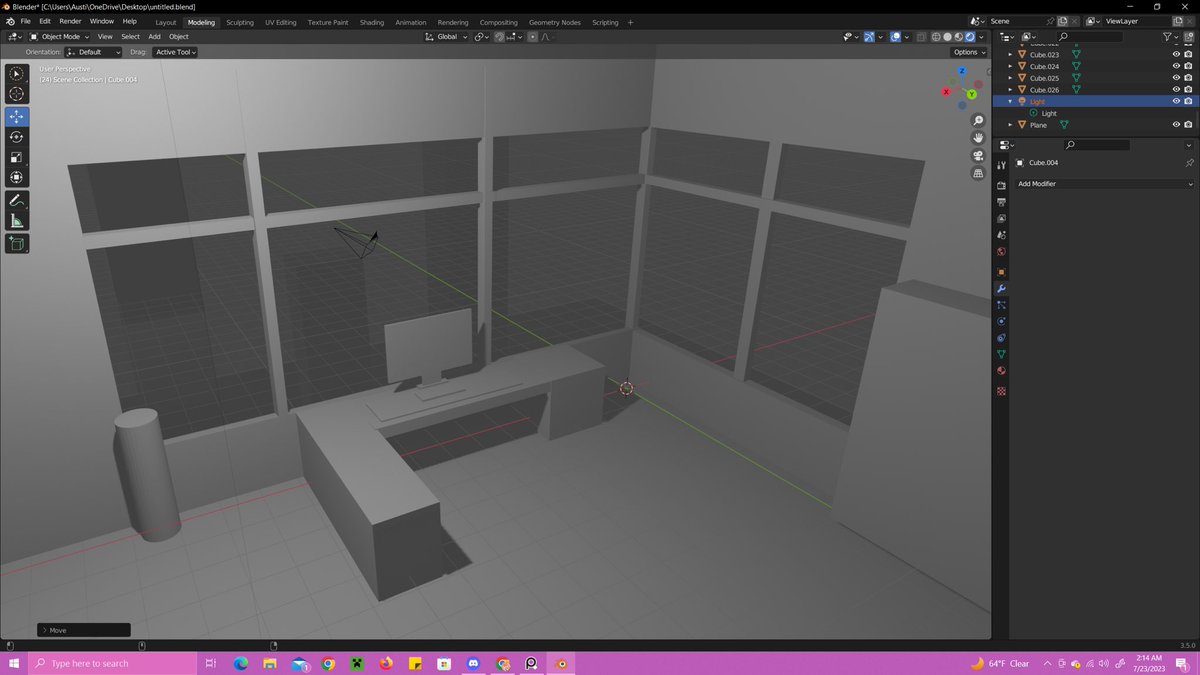Open the View Layer properties tab
The width and height of the screenshot is (1200, 675).
pos(1001,218)
